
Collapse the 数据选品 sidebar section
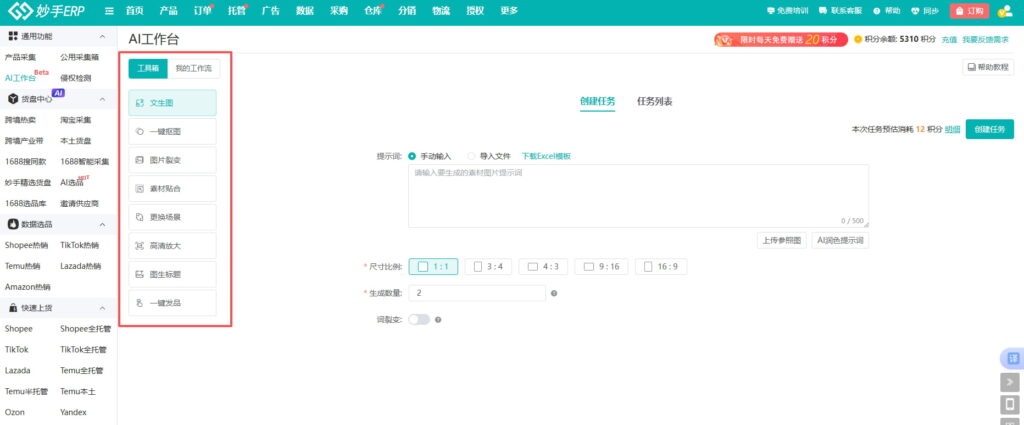(x=103, y=225)
